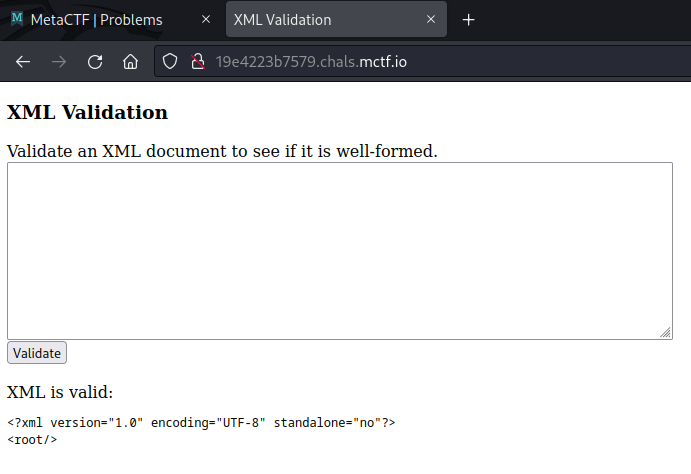Click the MetaCTF favicon in first tab
The image size is (691, 474).
(x=17, y=20)
